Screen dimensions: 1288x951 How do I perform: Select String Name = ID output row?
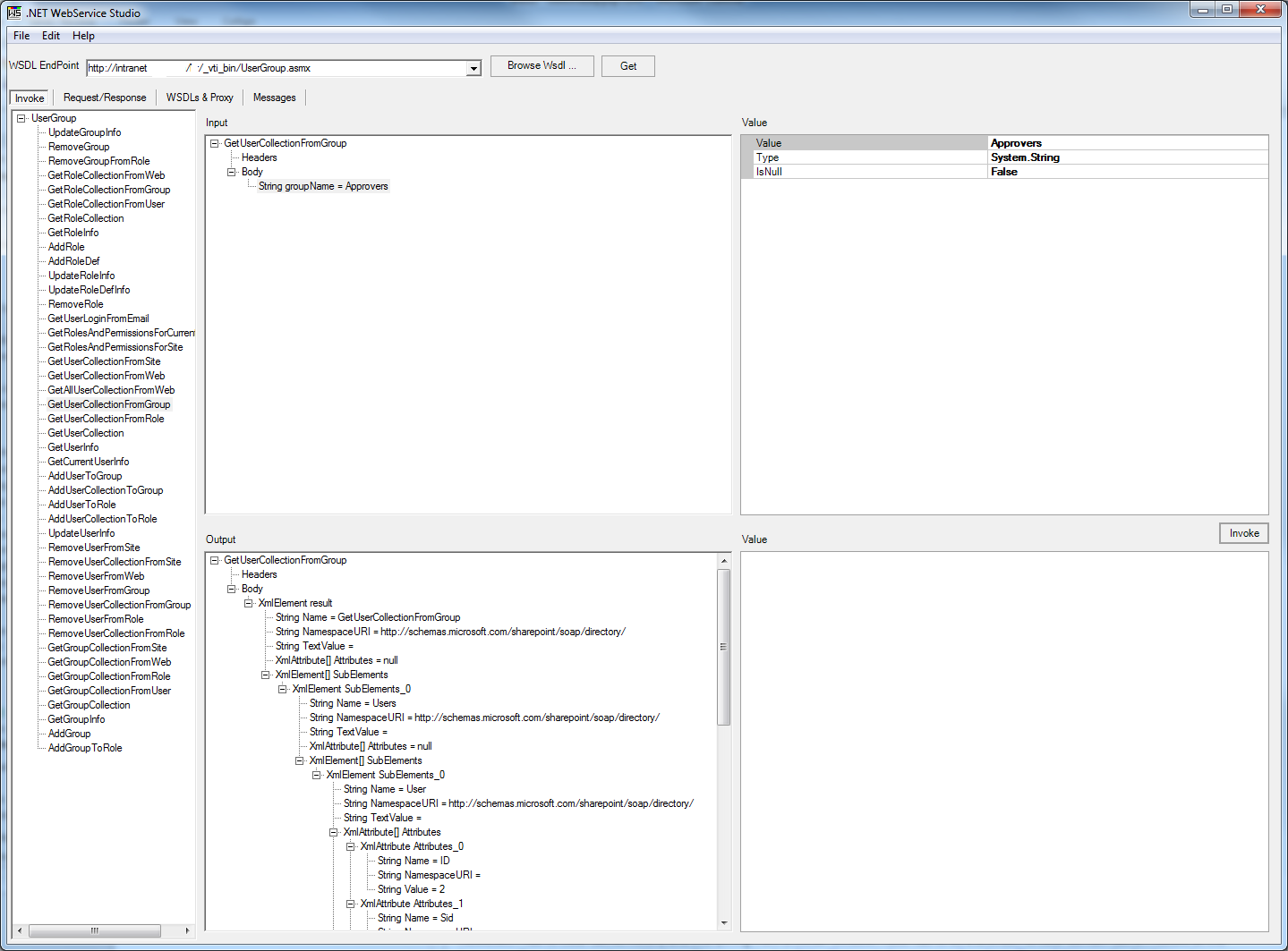click(414, 861)
